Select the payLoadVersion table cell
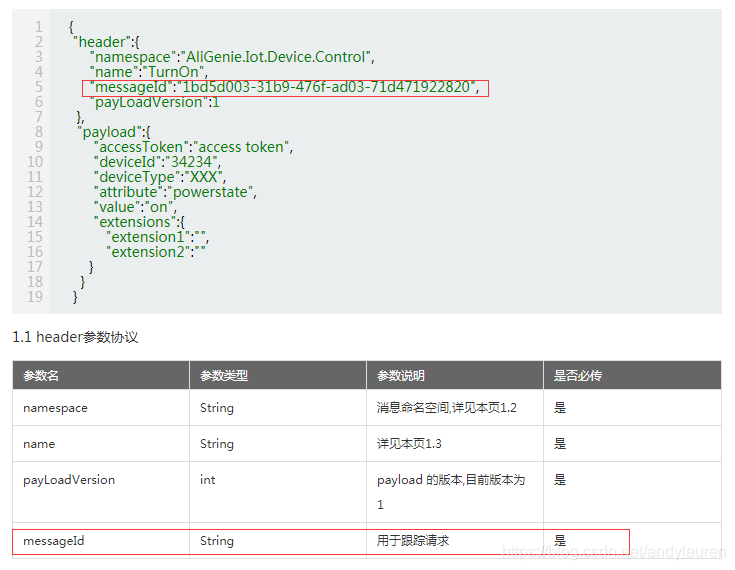The image size is (735, 570). [x=101, y=492]
